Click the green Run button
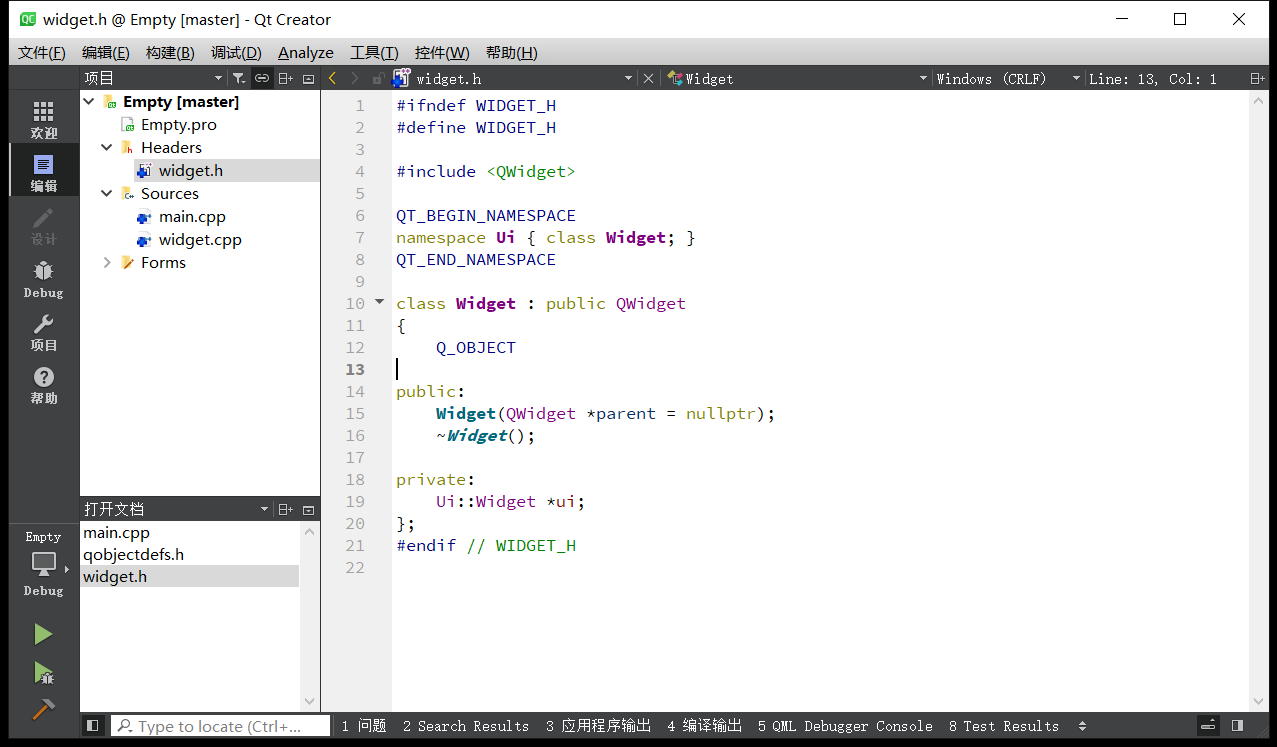Screen dimensions: 1277x747 (x=43, y=634)
